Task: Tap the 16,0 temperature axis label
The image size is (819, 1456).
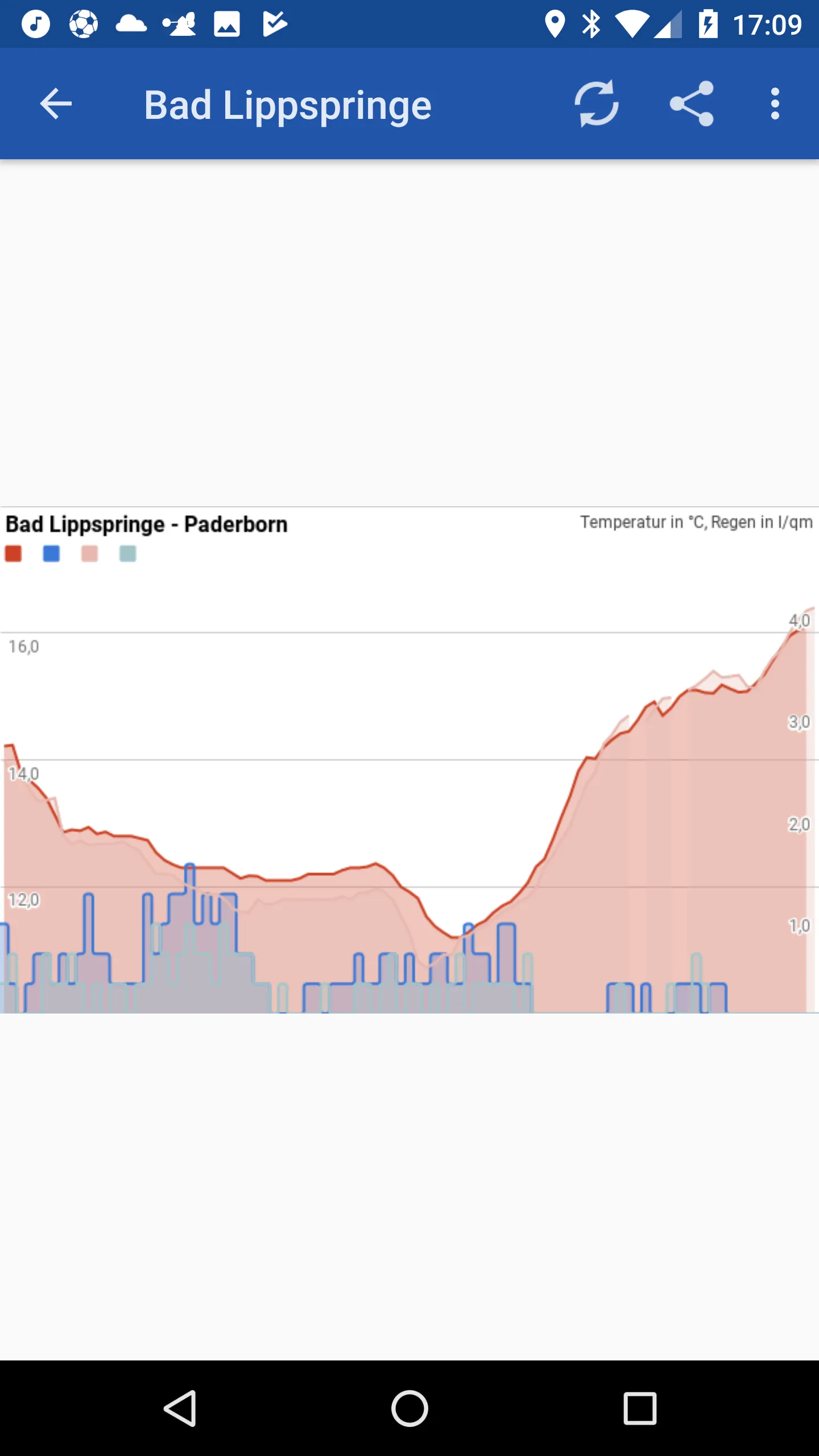Action: tap(23, 647)
